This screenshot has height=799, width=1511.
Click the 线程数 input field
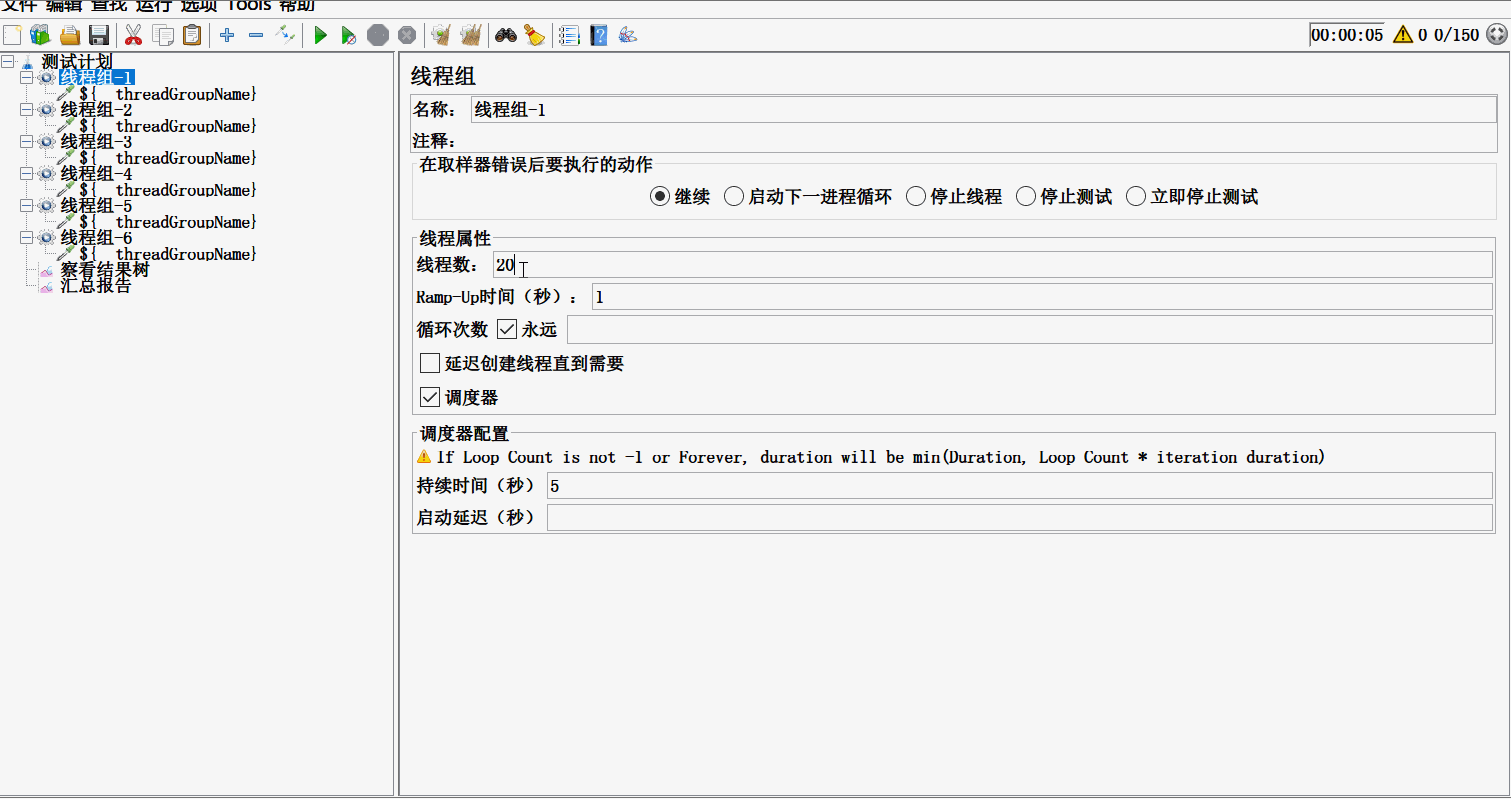[x=994, y=265]
